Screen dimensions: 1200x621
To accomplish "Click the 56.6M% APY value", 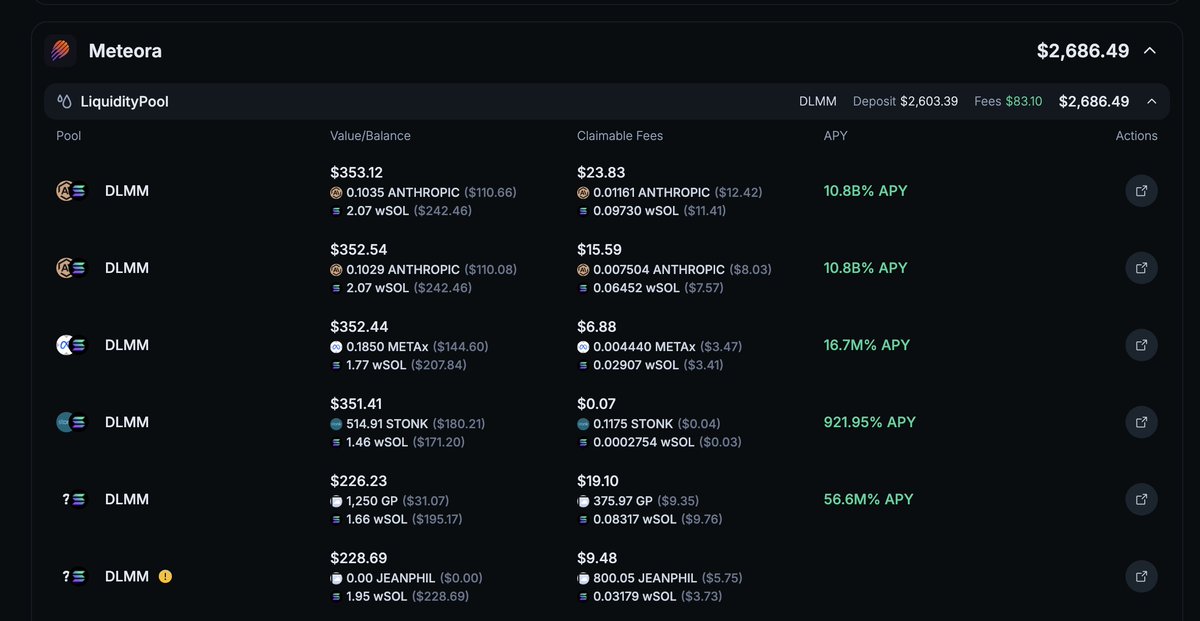I will [869, 499].
